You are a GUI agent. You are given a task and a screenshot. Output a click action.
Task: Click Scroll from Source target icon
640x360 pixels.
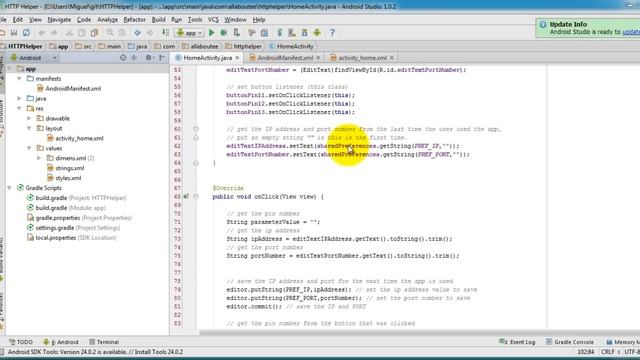(123, 58)
